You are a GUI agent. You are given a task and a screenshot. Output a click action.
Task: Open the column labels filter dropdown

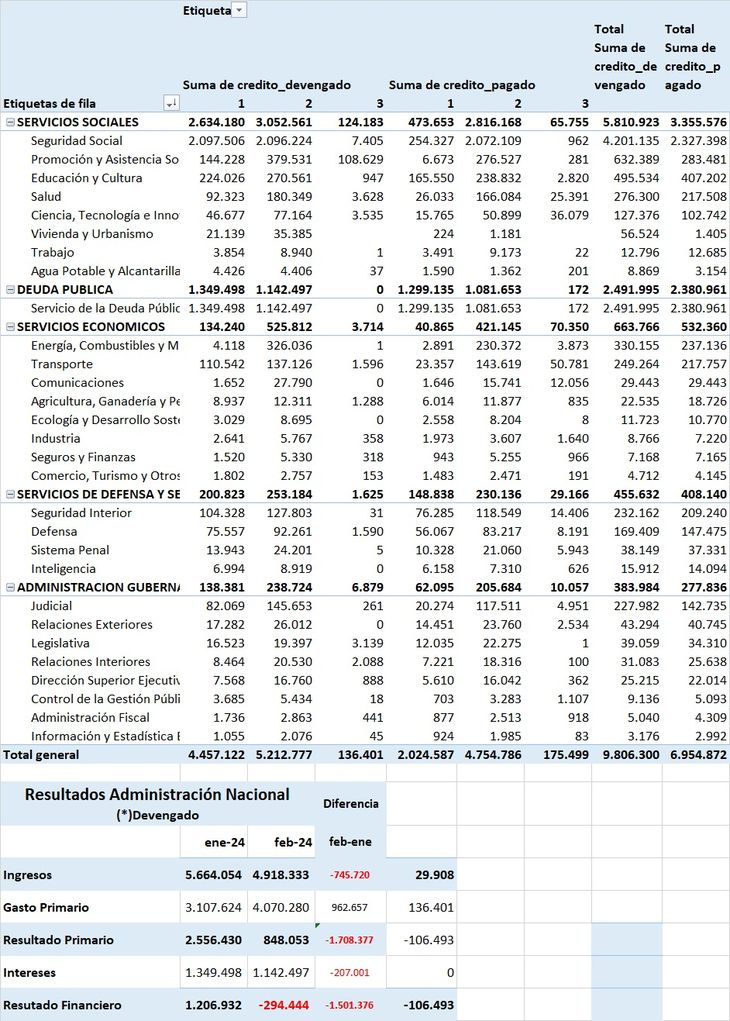pos(239,10)
